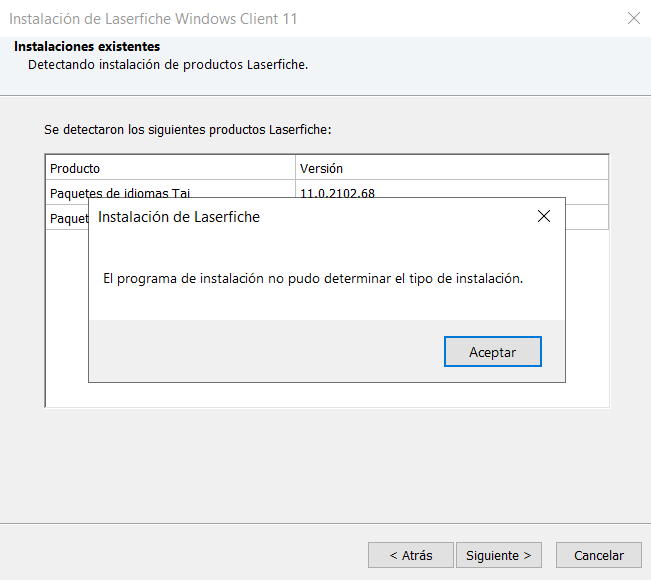Click the installer window title bar text

[x=153, y=19]
